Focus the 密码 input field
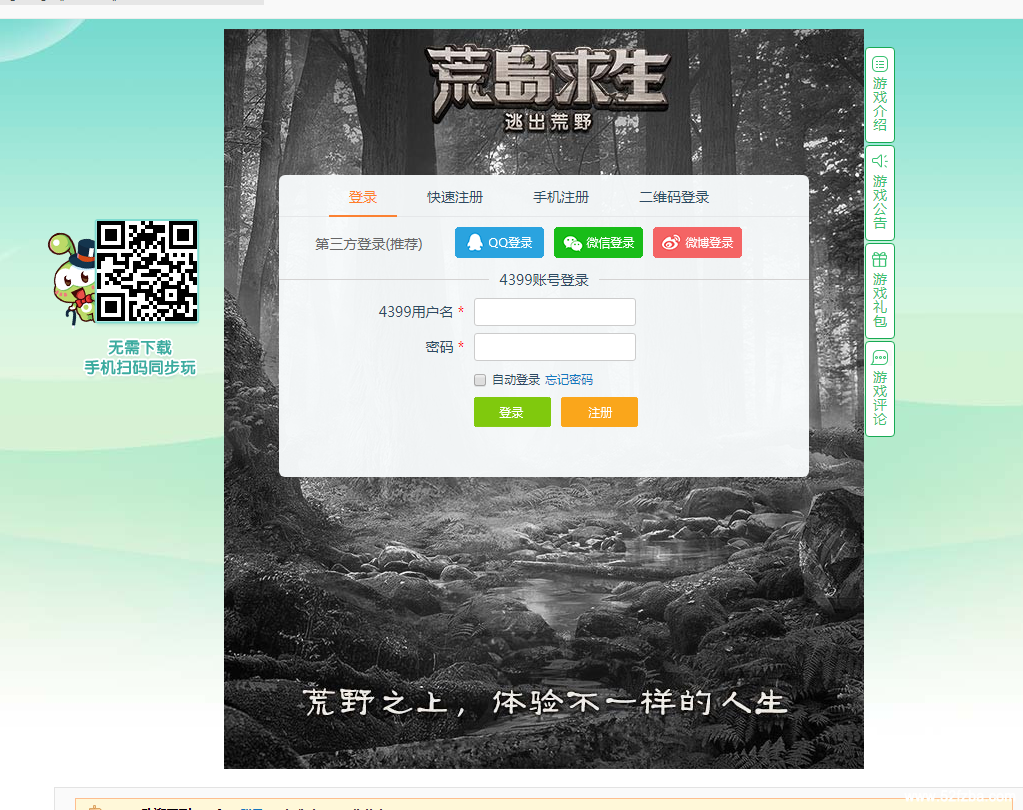This screenshot has width=1023, height=810. pyautogui.click(x=555, y=347)
